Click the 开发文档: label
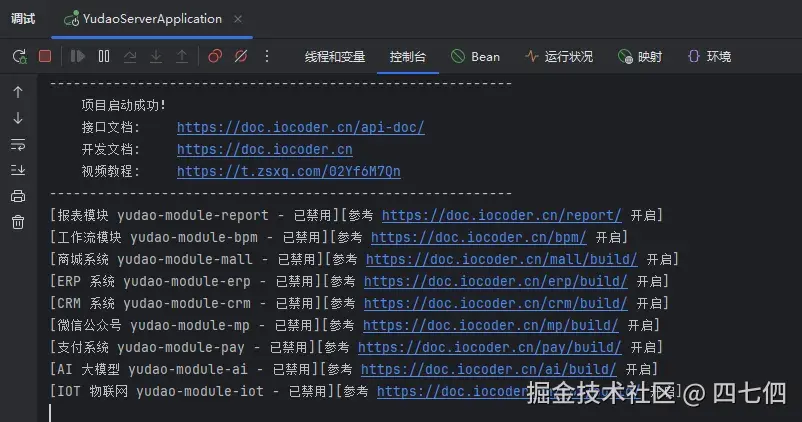This screenshot has height=422, width=802. coord(110,149)
